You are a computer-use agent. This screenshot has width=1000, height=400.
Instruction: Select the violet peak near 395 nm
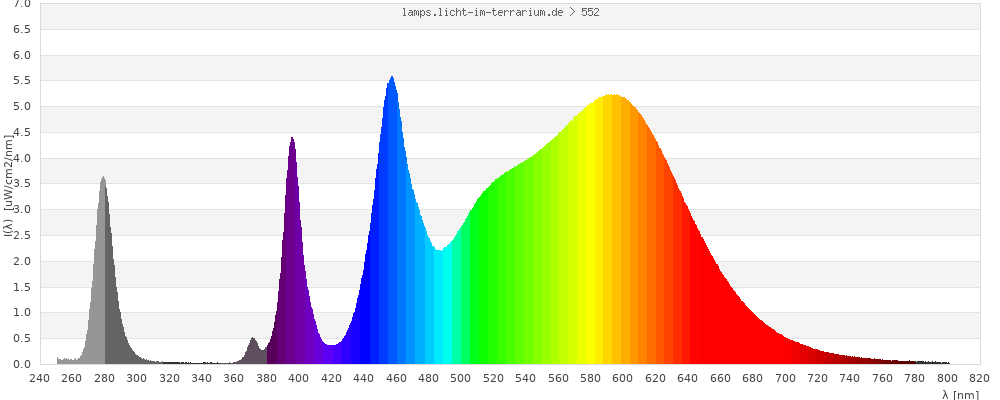click(x=292, y=140)
